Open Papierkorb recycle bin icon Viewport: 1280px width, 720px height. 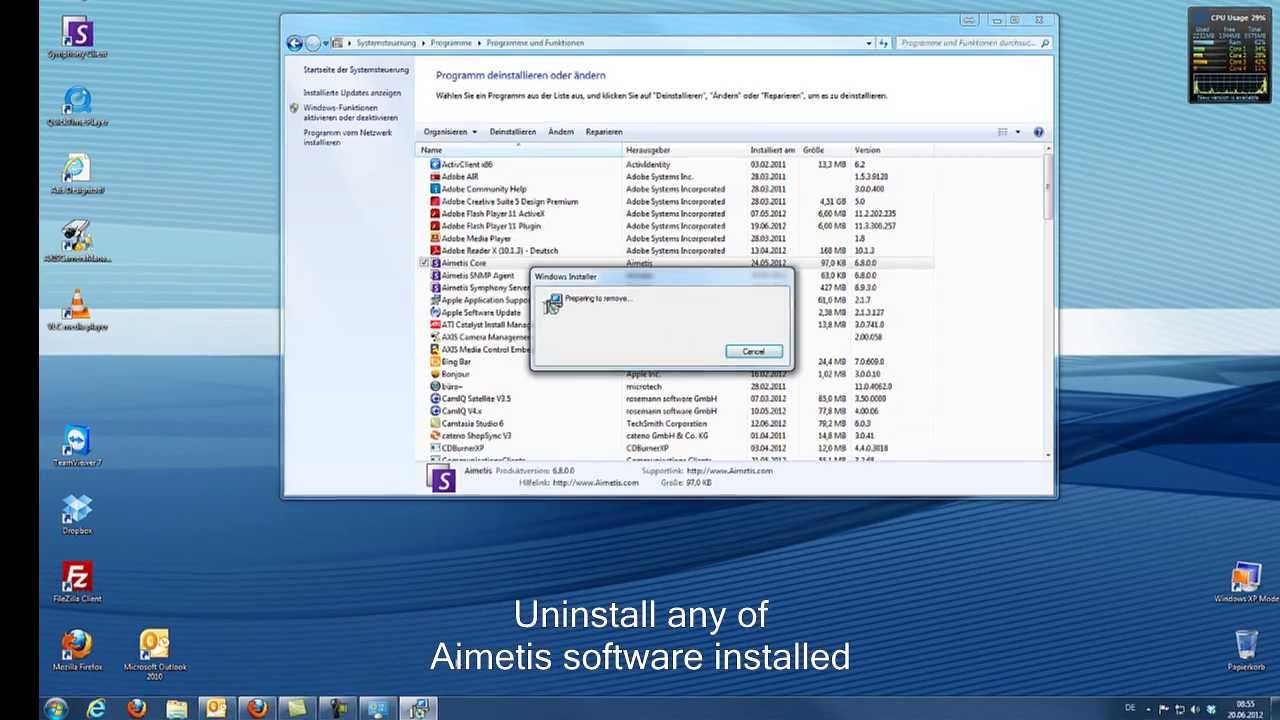[1246, 650]
